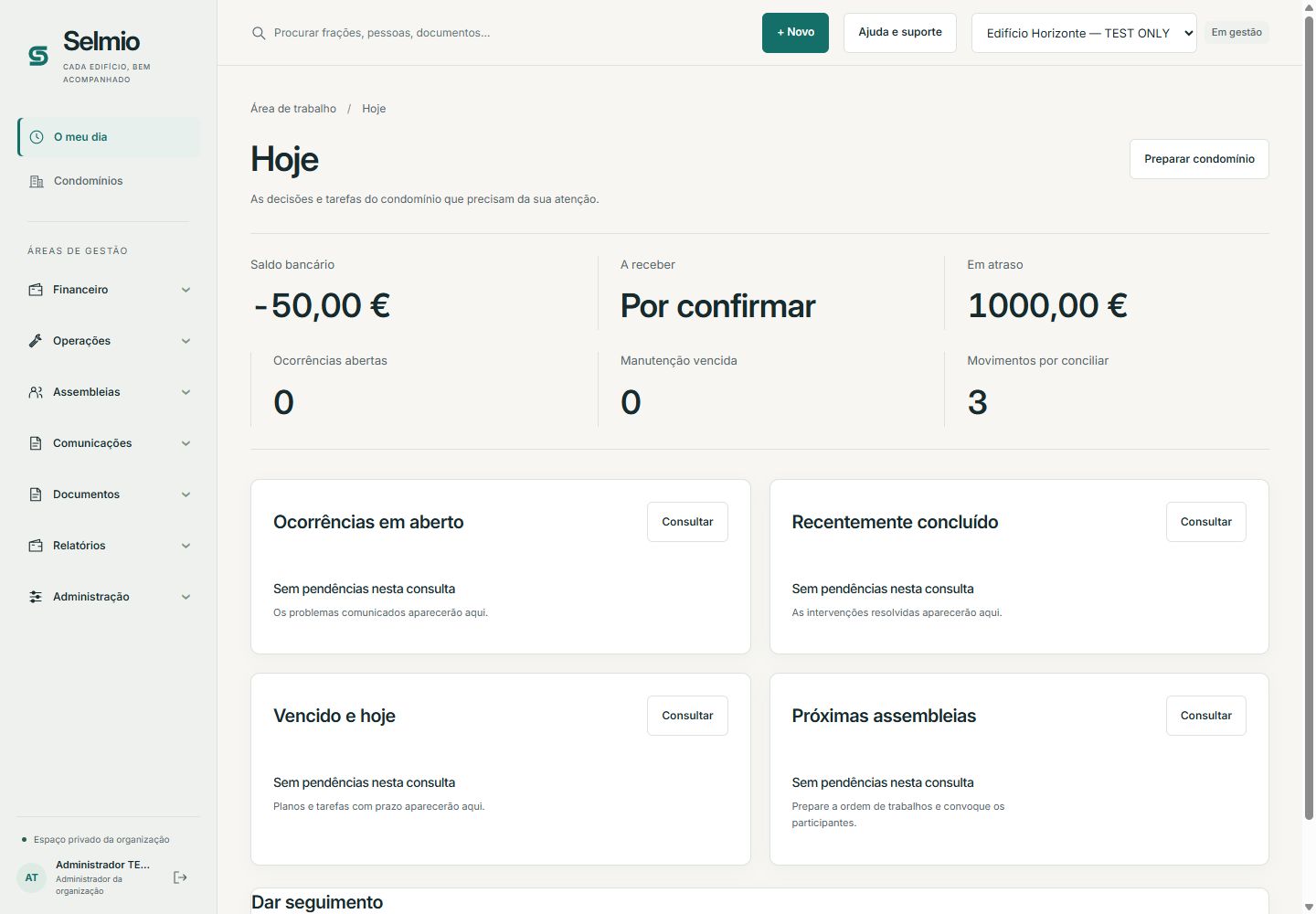The height and width of the screenshot is (914, 1316).
Task: Click the Selmio logo icon
Action: pos(38,56)
